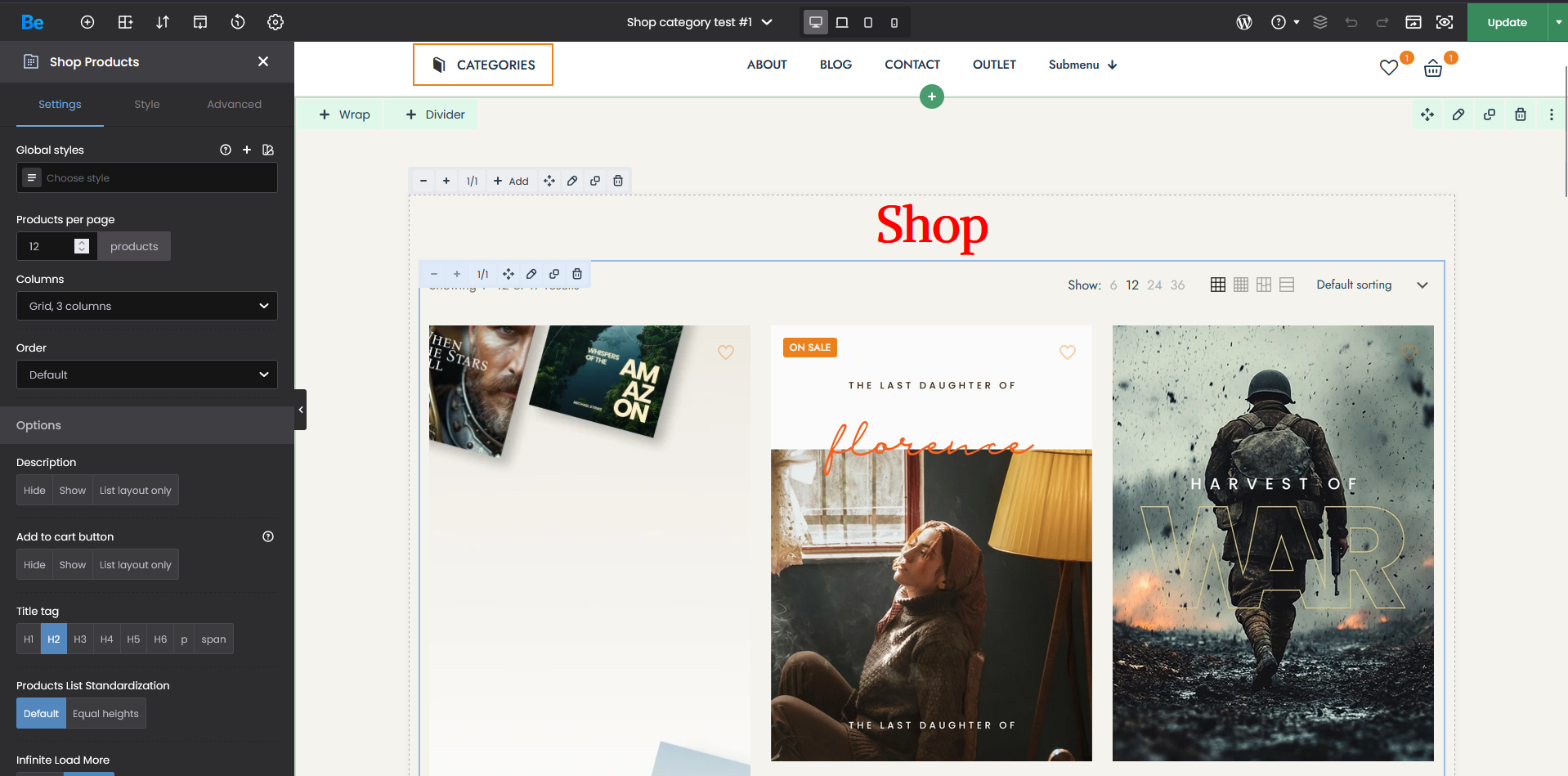This screenshot has height=776, width=1568.
Task: Set Description to List layout only
Action: [136, 491]
